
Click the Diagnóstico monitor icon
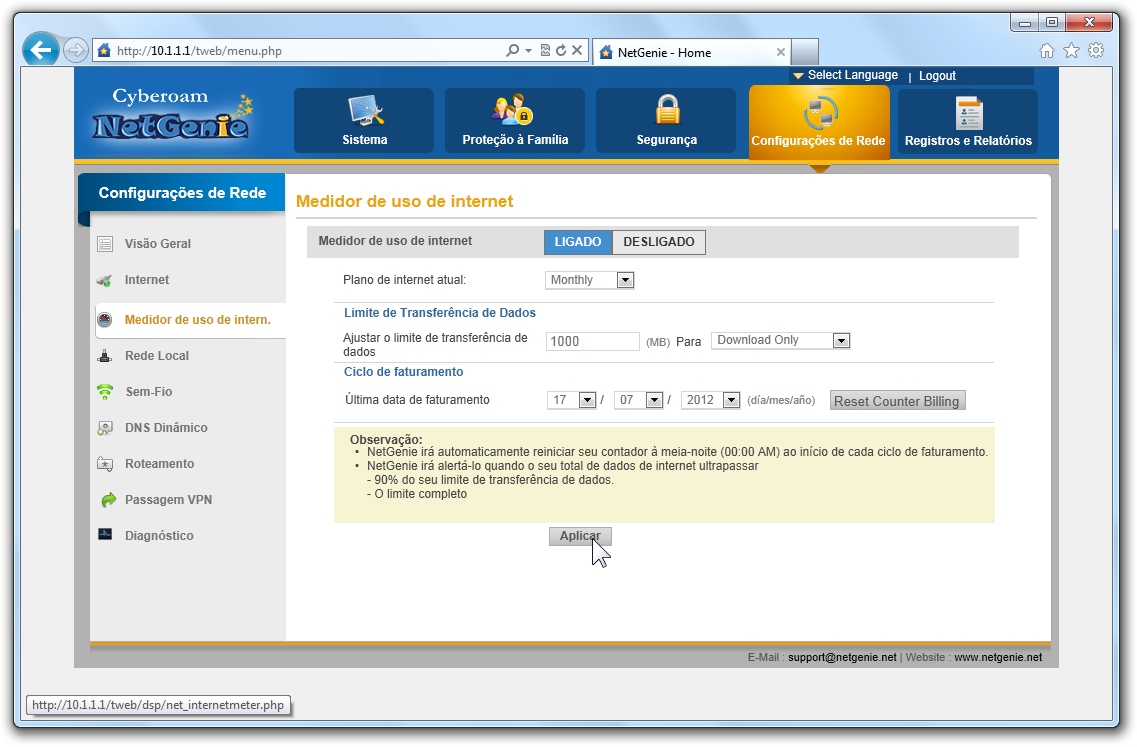pyautogui.click(x=105, y=535)
